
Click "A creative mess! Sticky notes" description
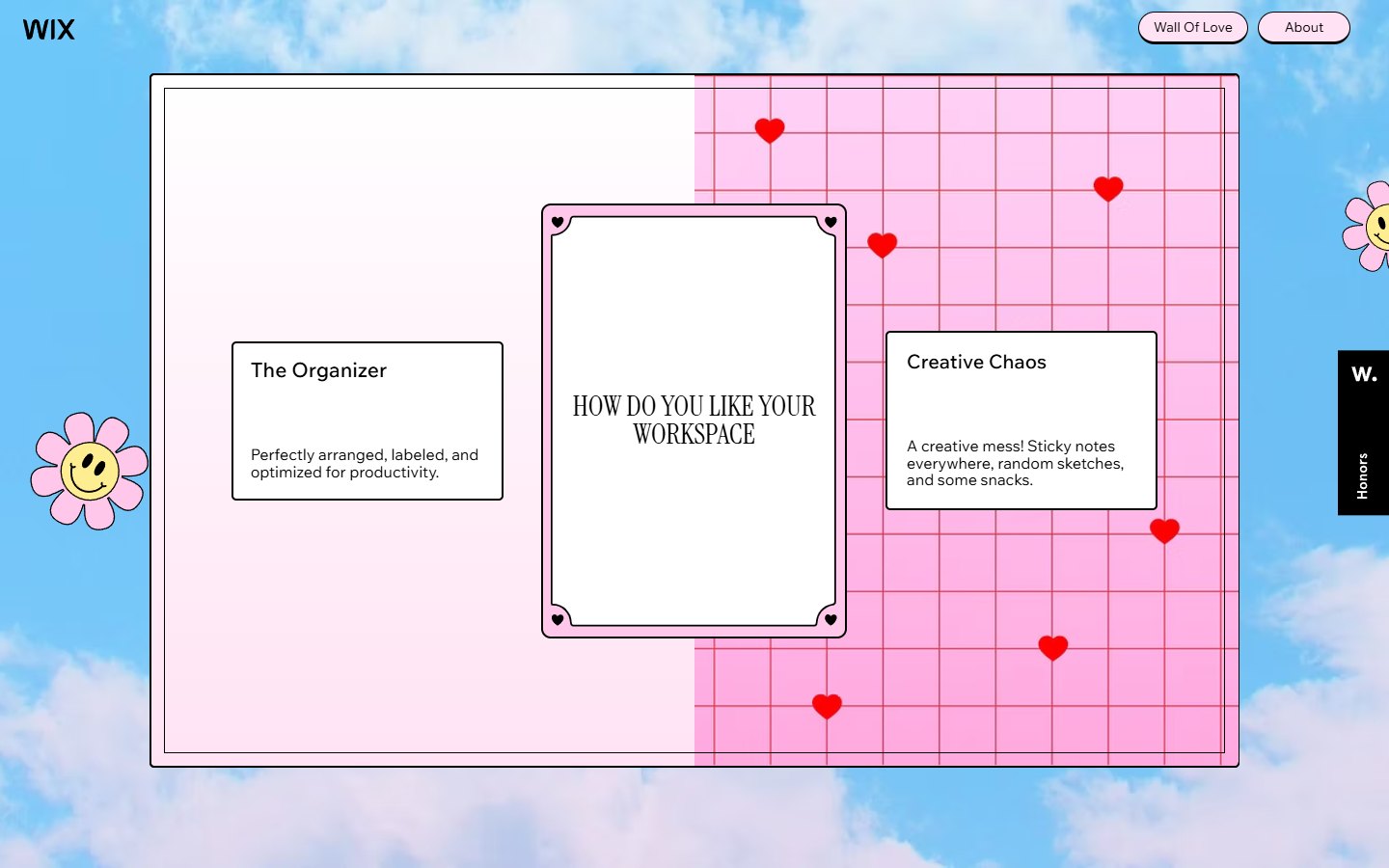point(1015,463)
